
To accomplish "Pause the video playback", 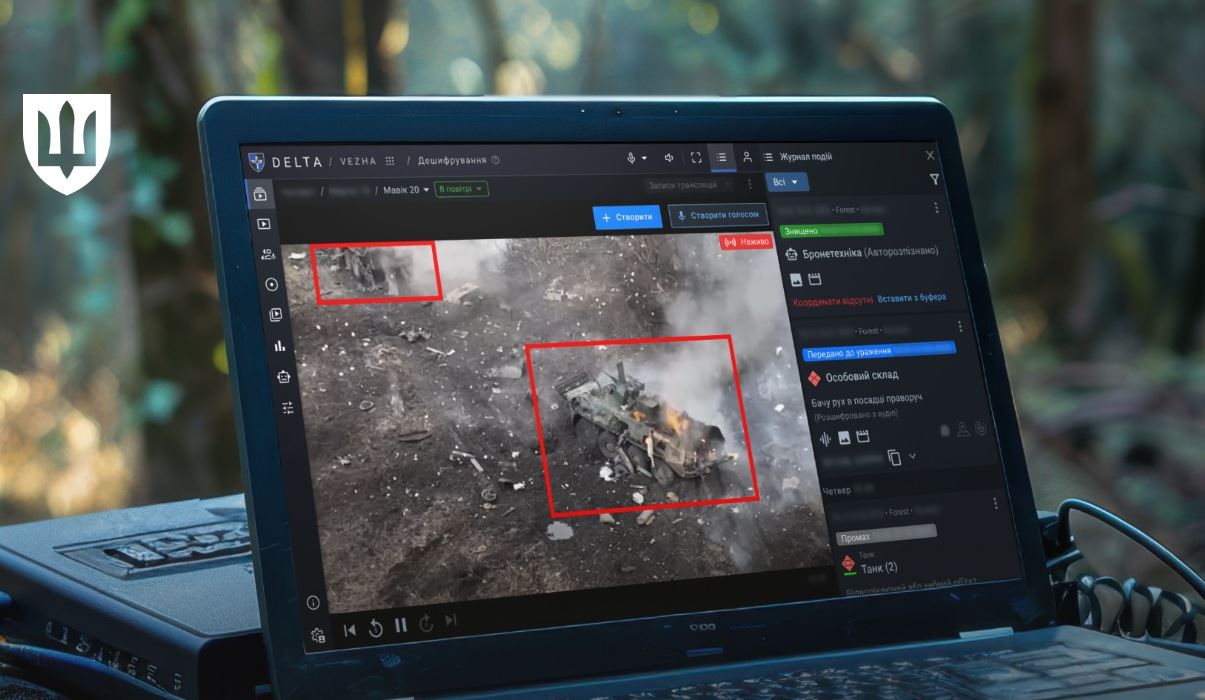I will point(401,626).
